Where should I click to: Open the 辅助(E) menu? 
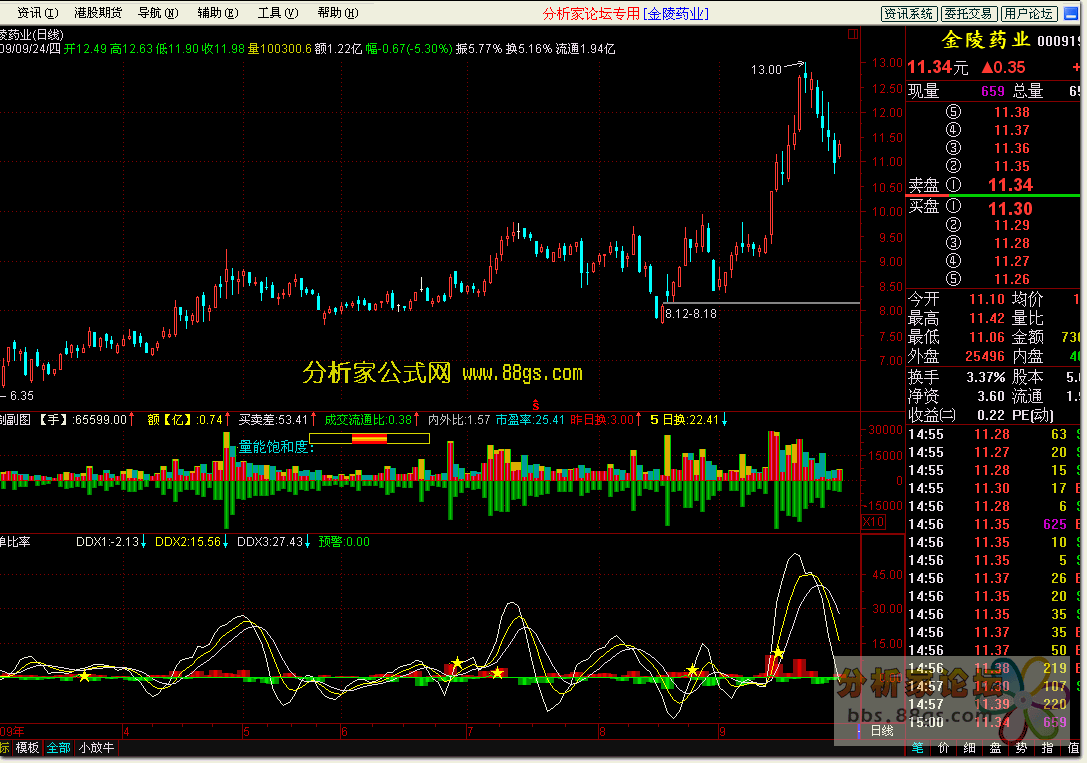[218, 12]
